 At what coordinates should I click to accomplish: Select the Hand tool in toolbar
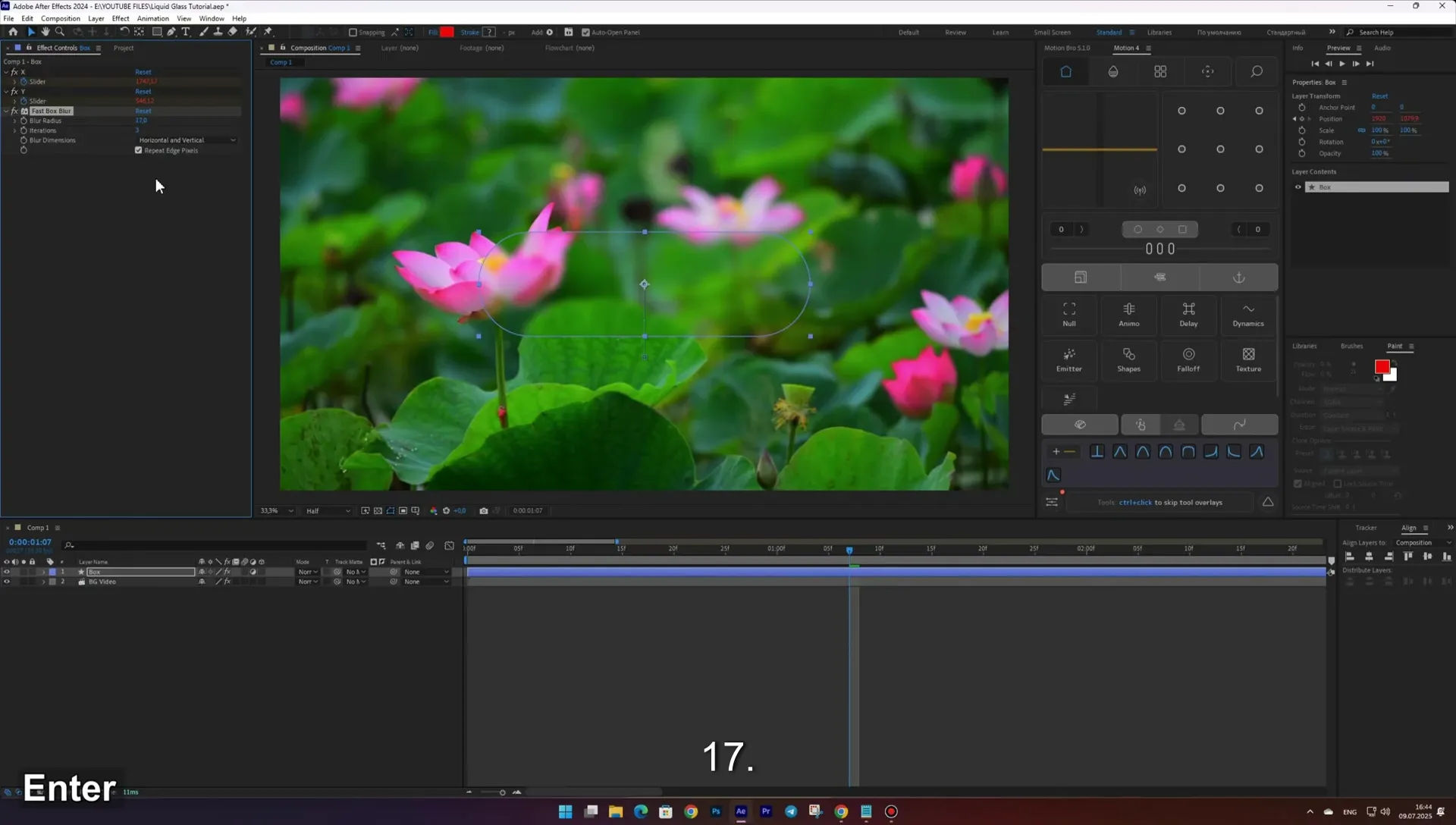click(45, 32)
